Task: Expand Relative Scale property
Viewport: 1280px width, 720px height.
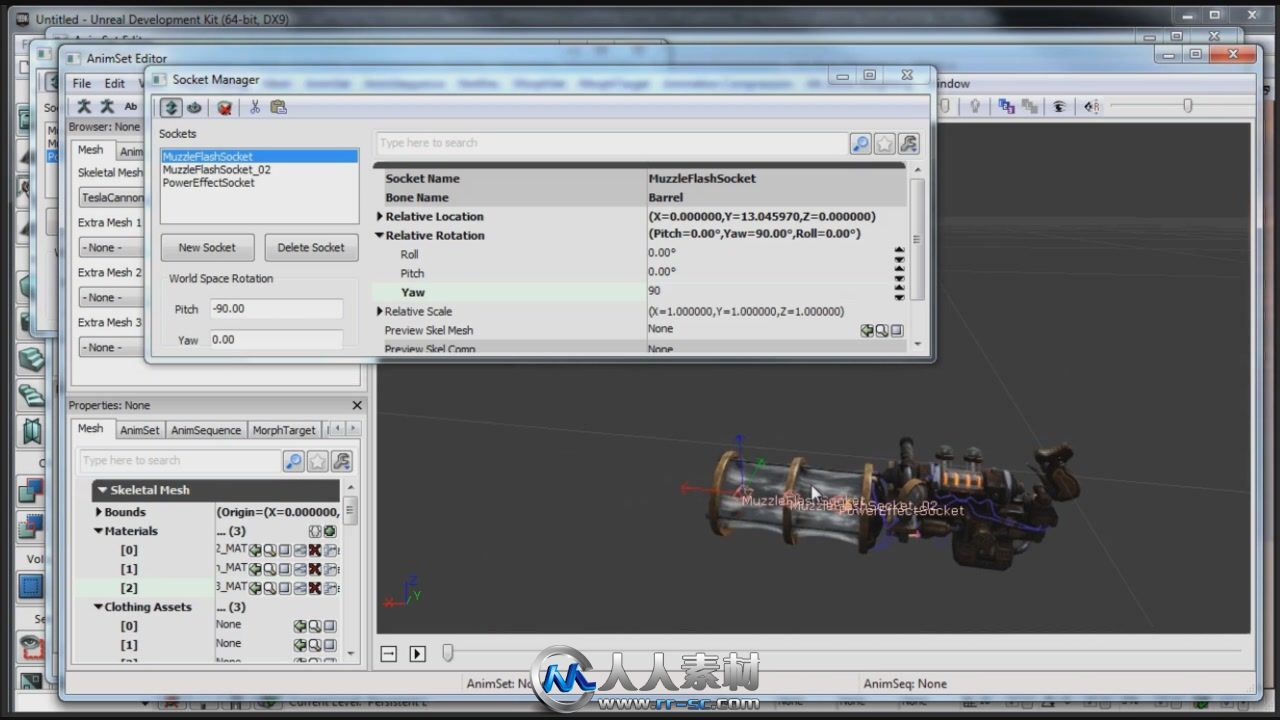Action: coord(380,312)
